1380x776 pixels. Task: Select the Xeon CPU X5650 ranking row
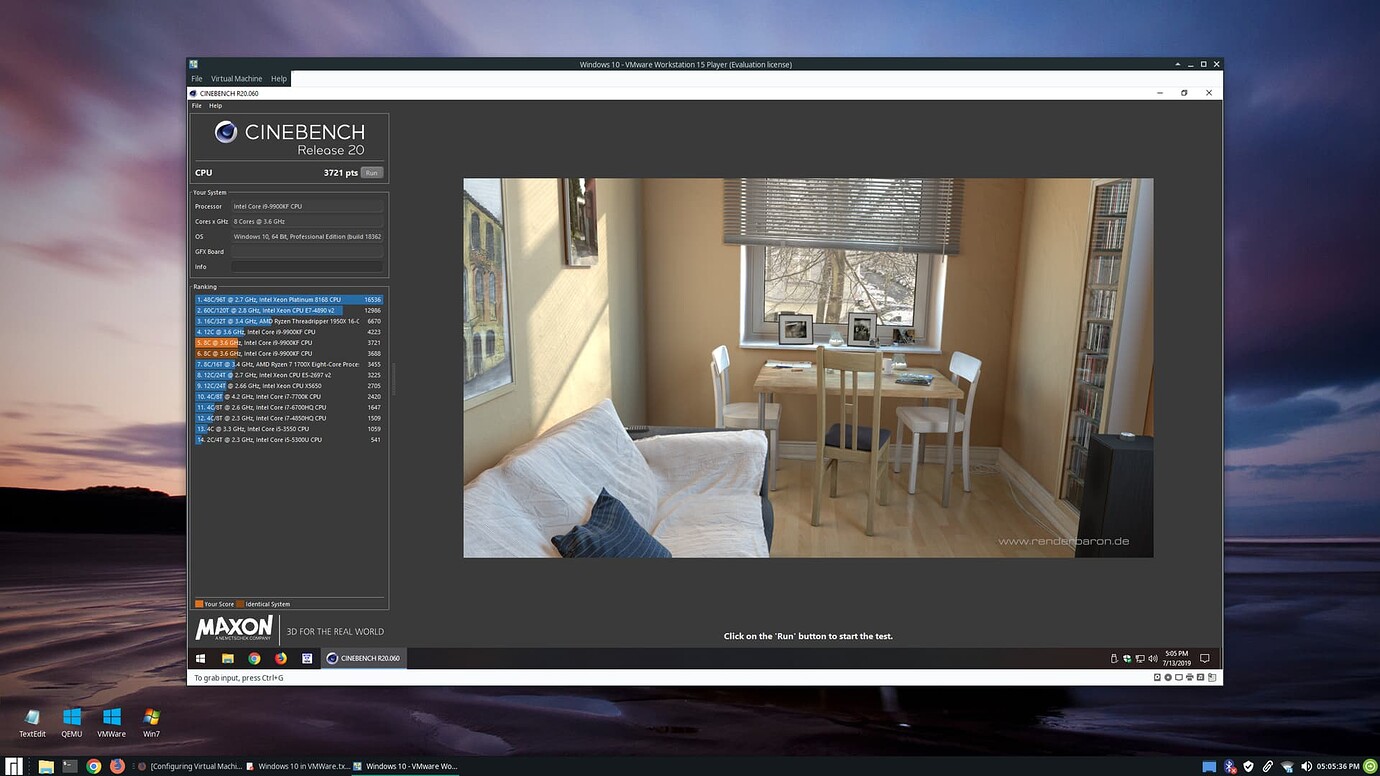(x=289, y=385)
